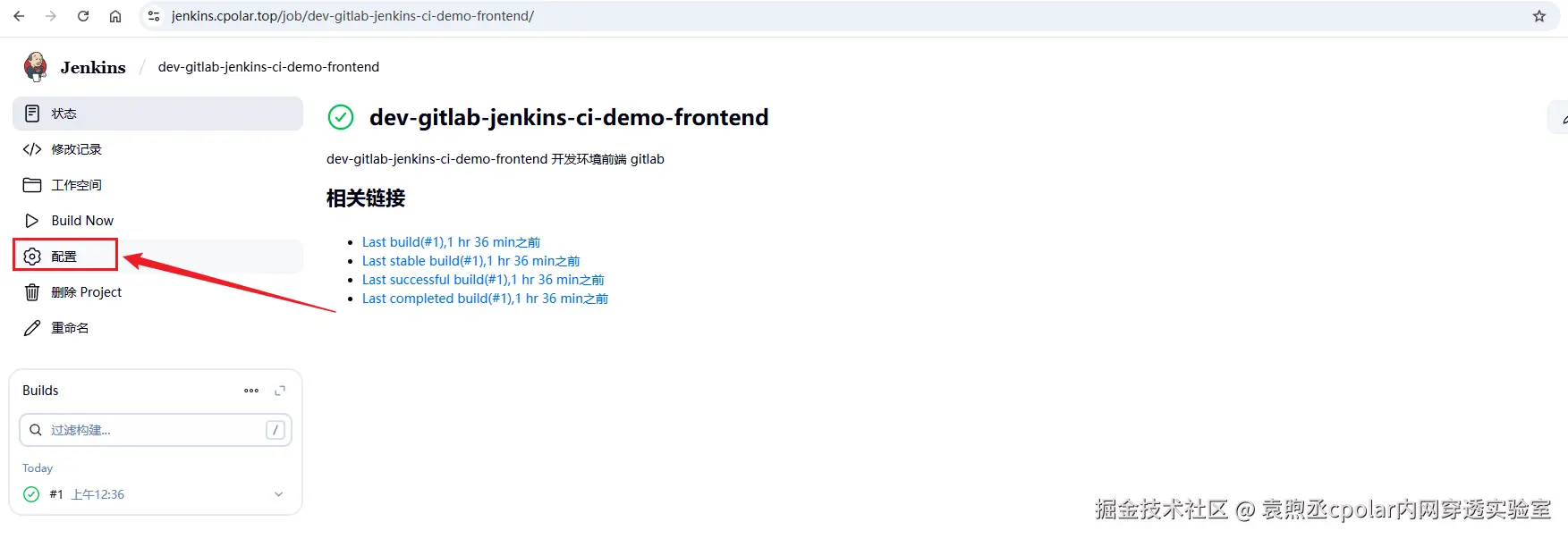Open Builds panel three-dots menu
The image size is (1568, 539).
[x=251, y=391]
